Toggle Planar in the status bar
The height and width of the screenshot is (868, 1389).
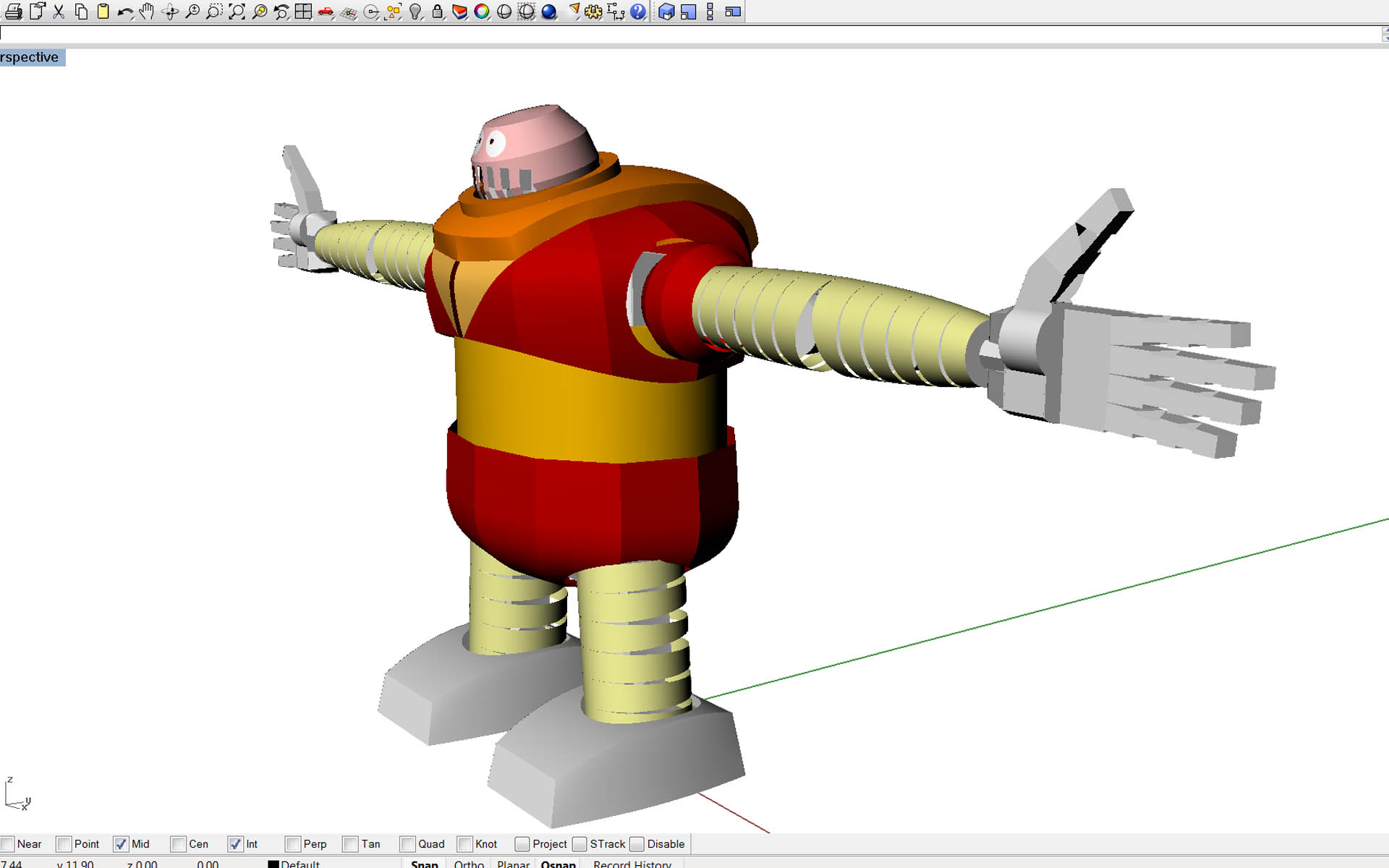pos(514,864)
